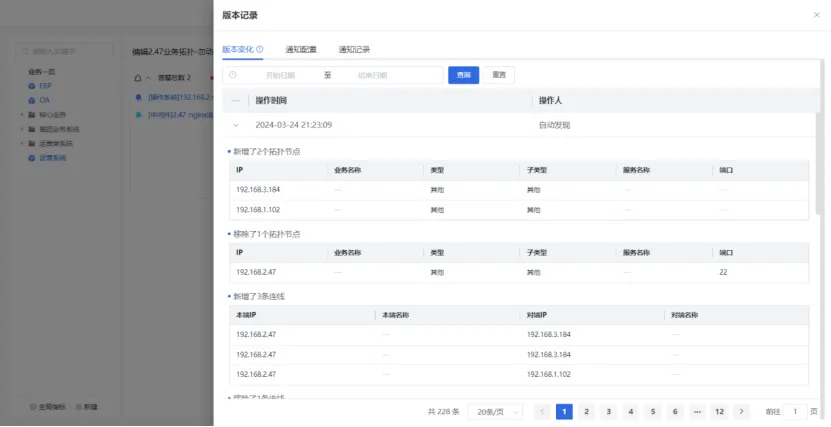The width and height of the screenshot is (831, 427).
Task: Click the info icon beside 版本变化 tab
Action: [261, 49]
